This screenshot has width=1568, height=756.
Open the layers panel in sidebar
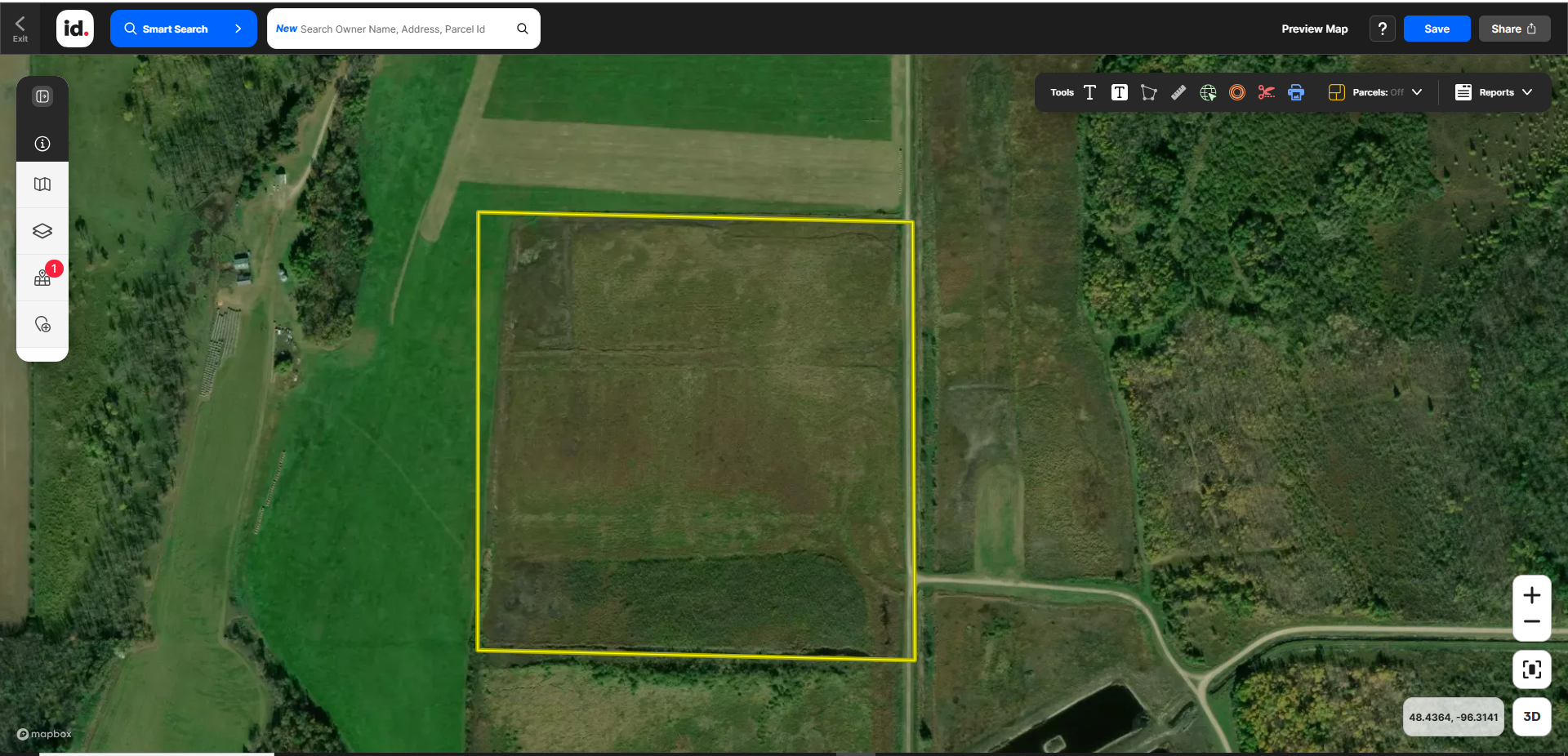pos(42,231)
